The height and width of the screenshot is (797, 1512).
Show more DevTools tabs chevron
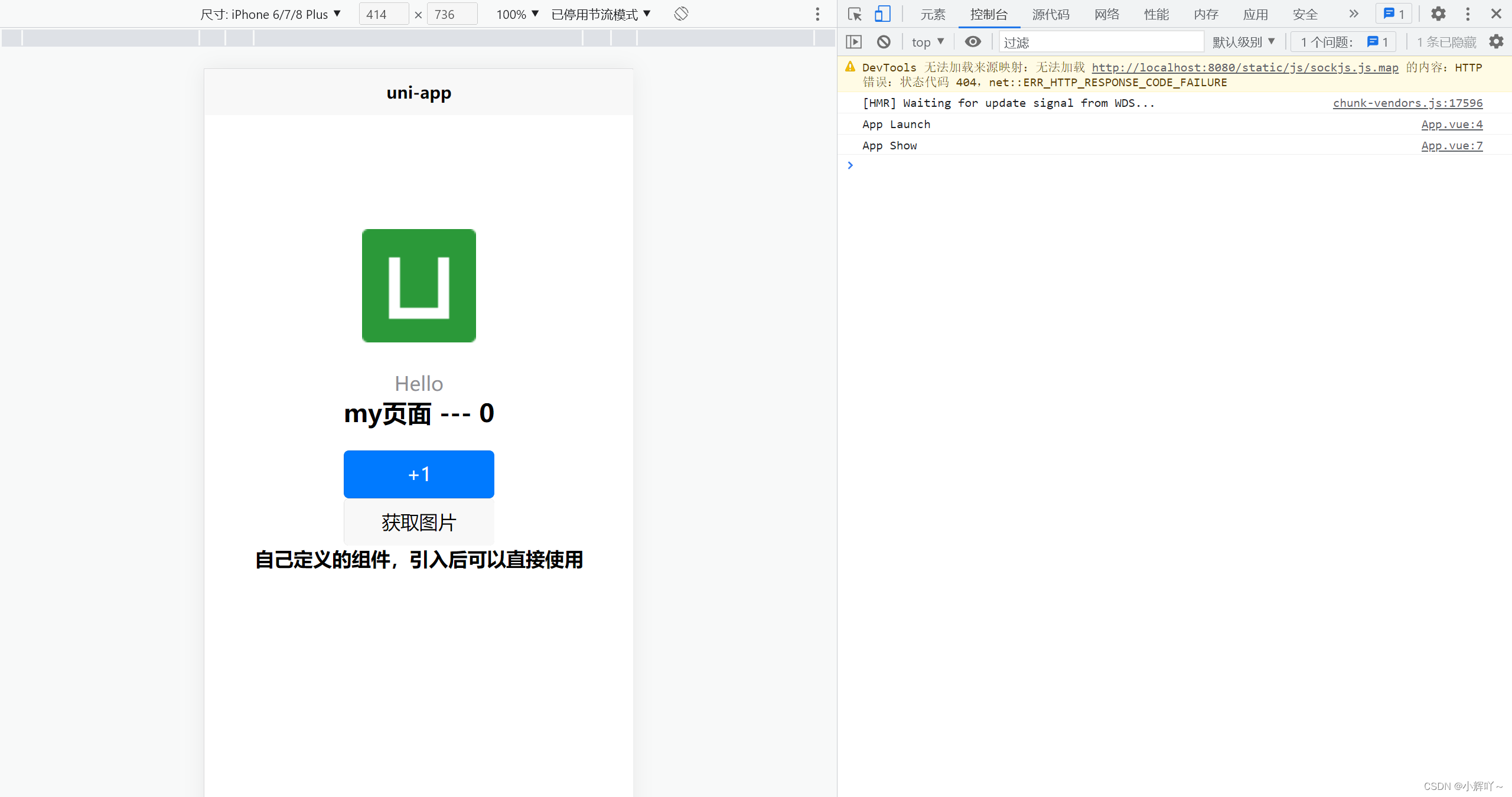(1354, 14)
